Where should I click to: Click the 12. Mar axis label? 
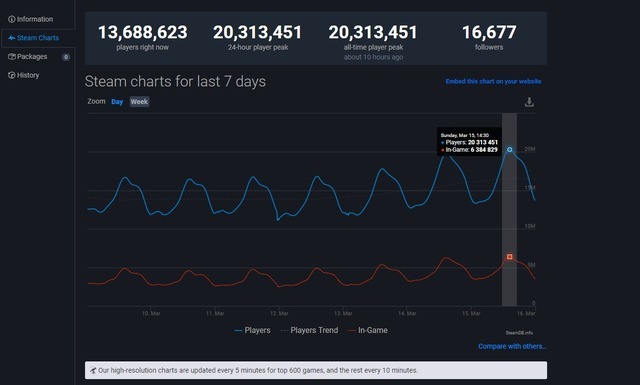tap(279, 314)
